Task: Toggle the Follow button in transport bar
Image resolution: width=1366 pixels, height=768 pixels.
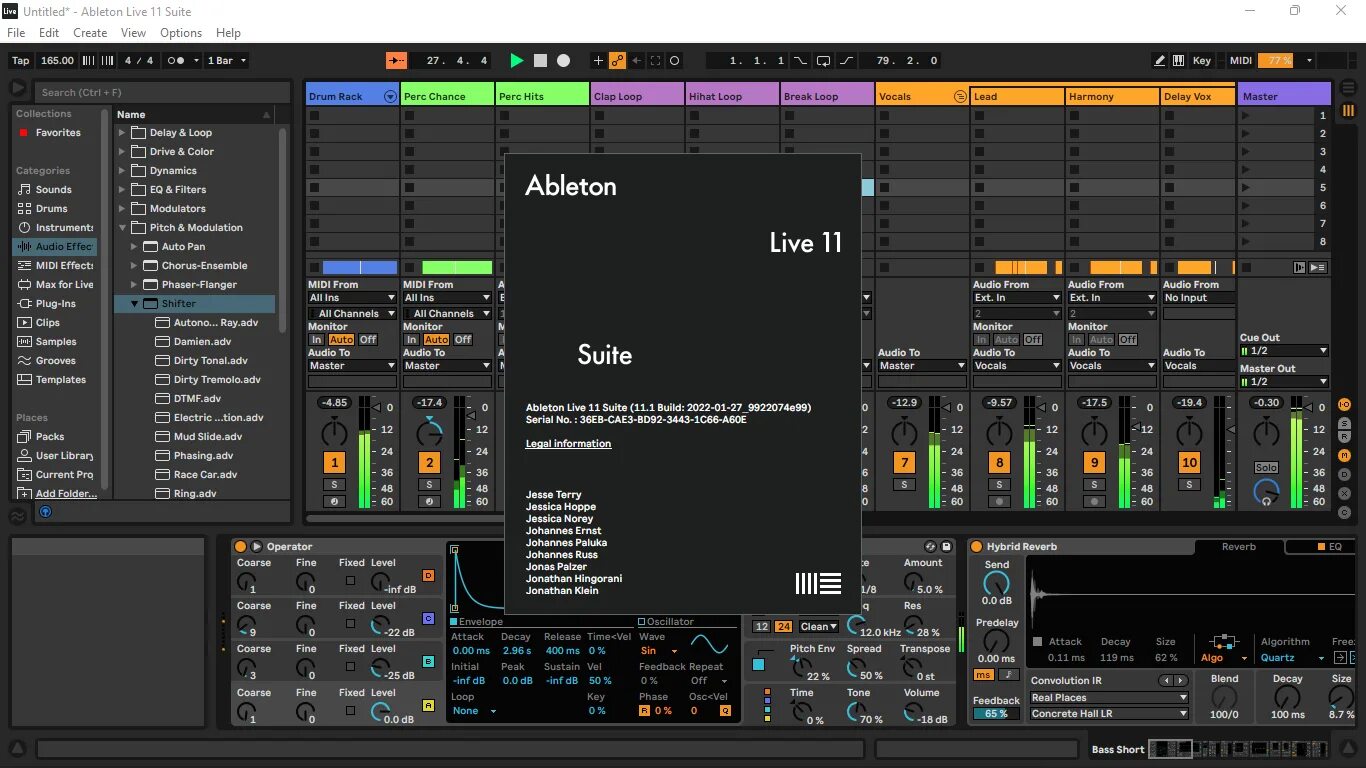Action: 397,61
